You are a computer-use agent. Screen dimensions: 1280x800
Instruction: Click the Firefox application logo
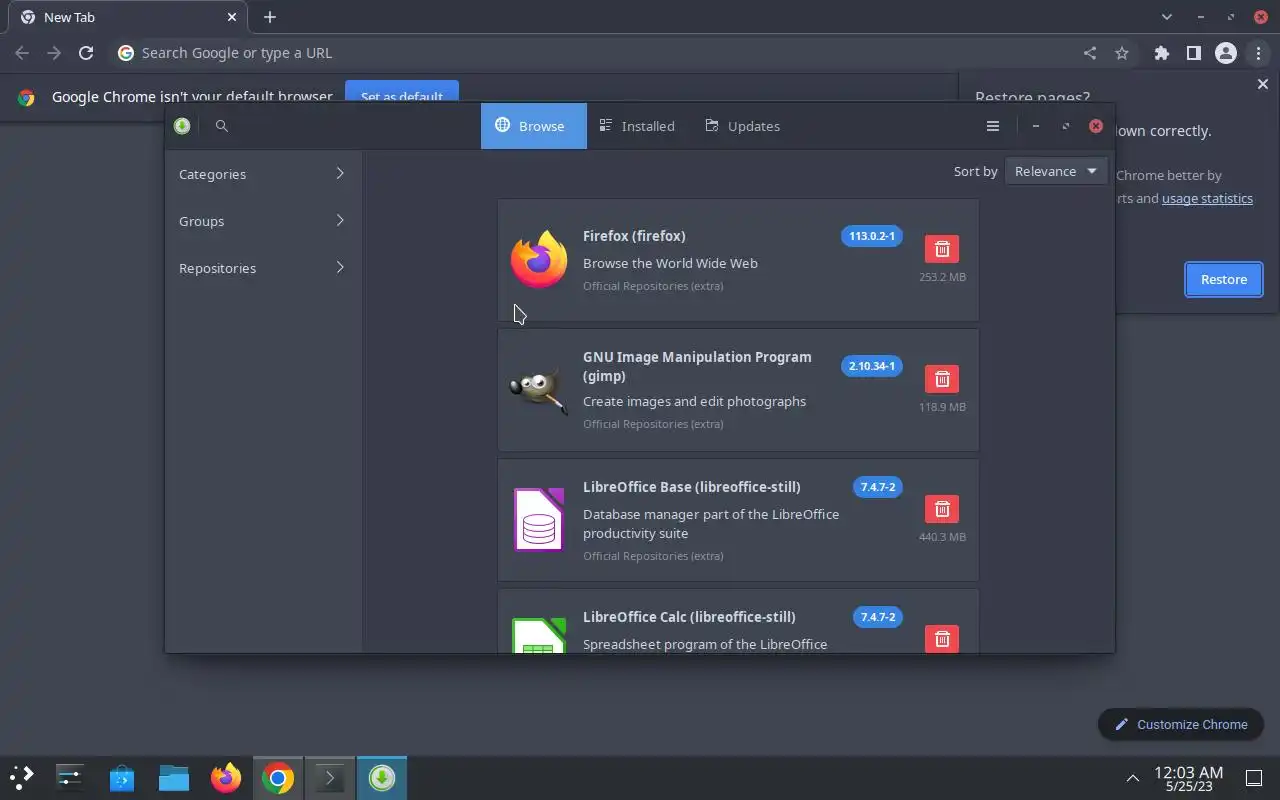click(539, 259)
